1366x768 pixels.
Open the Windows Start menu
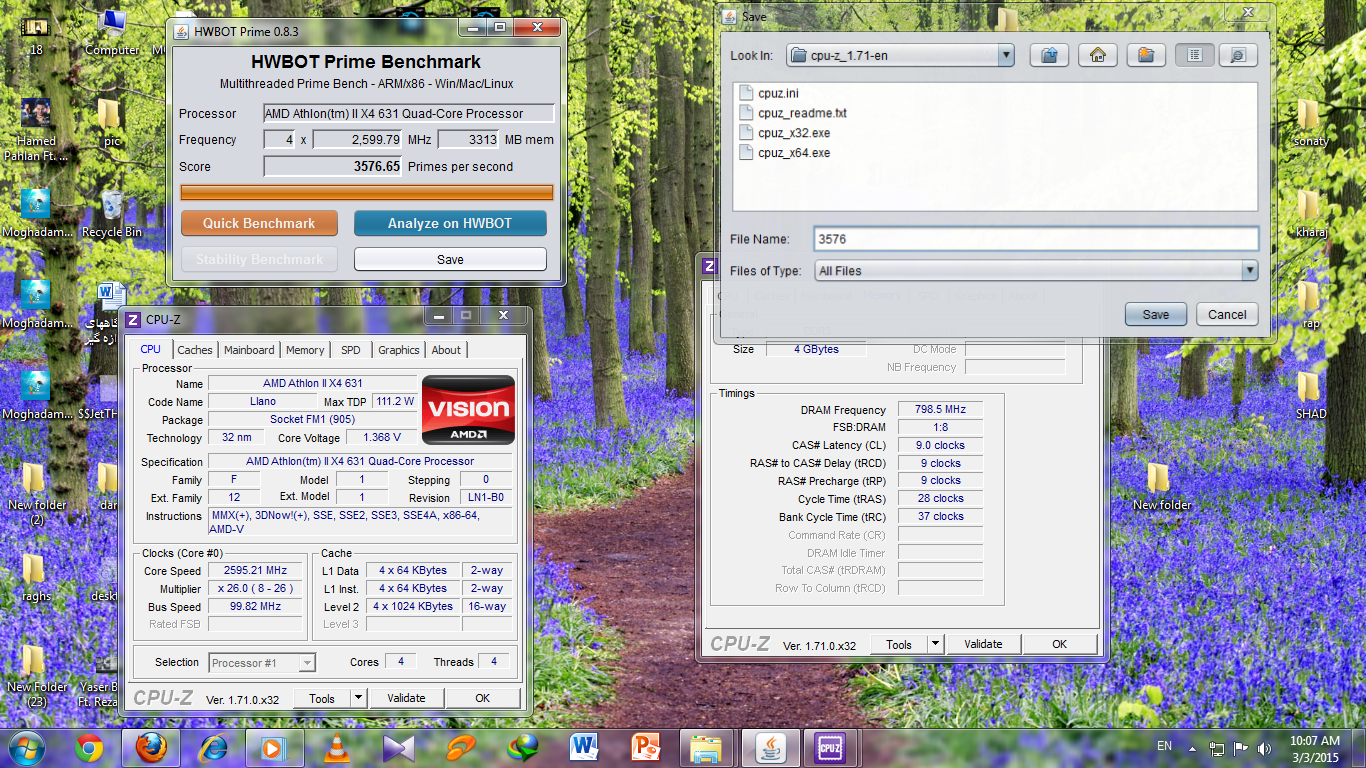(27, 748)
